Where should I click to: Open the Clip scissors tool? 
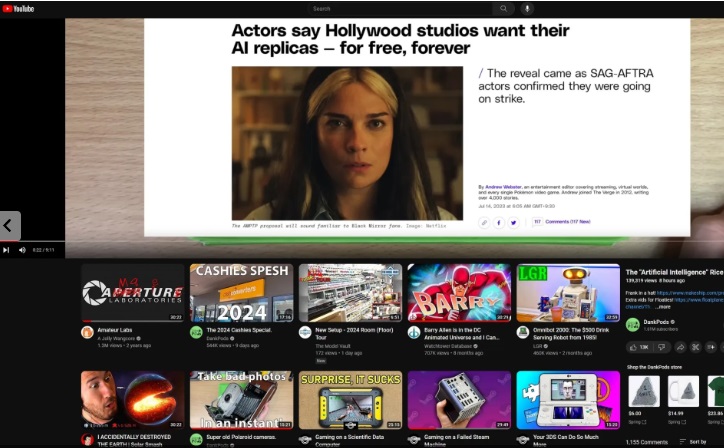pyautogui.click(x=697, y=347)
